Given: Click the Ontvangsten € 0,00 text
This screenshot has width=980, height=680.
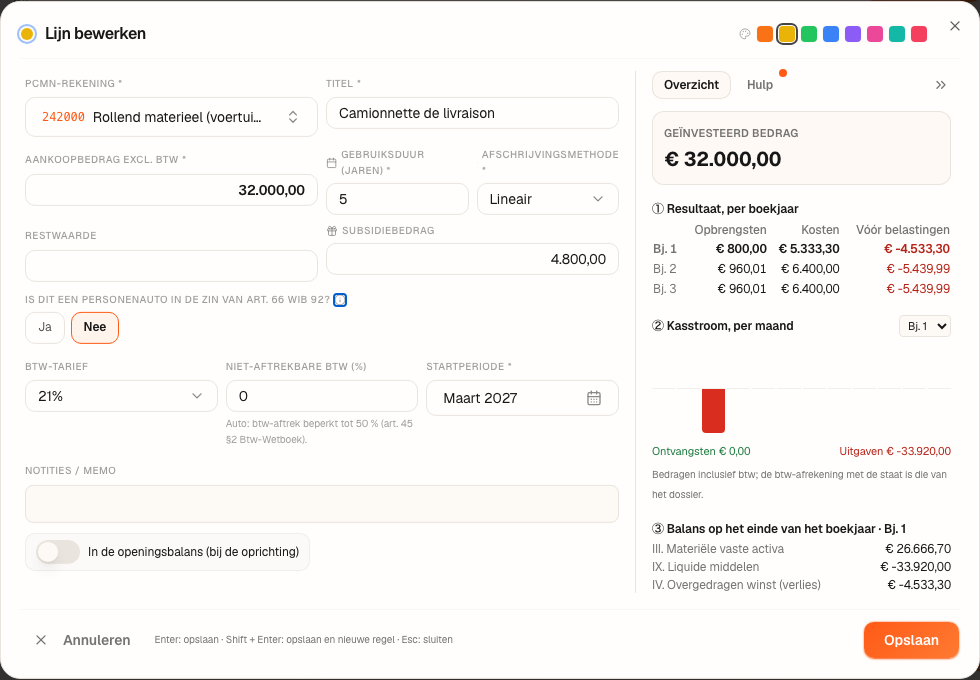Looking at the screenshot, I should click(701, 451).
